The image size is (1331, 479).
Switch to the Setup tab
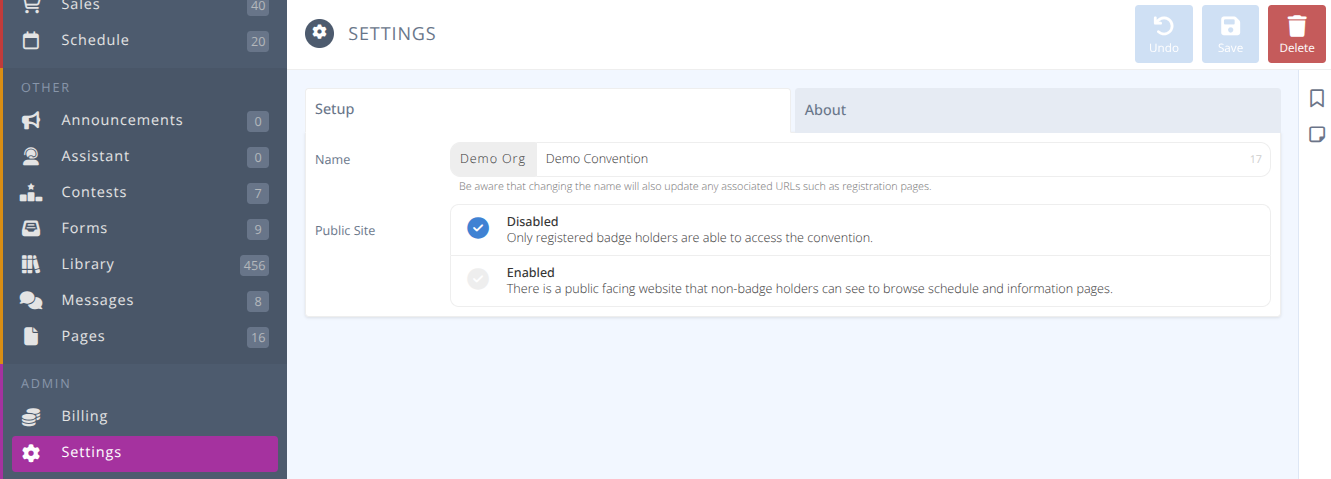click(x=548, y=110)
